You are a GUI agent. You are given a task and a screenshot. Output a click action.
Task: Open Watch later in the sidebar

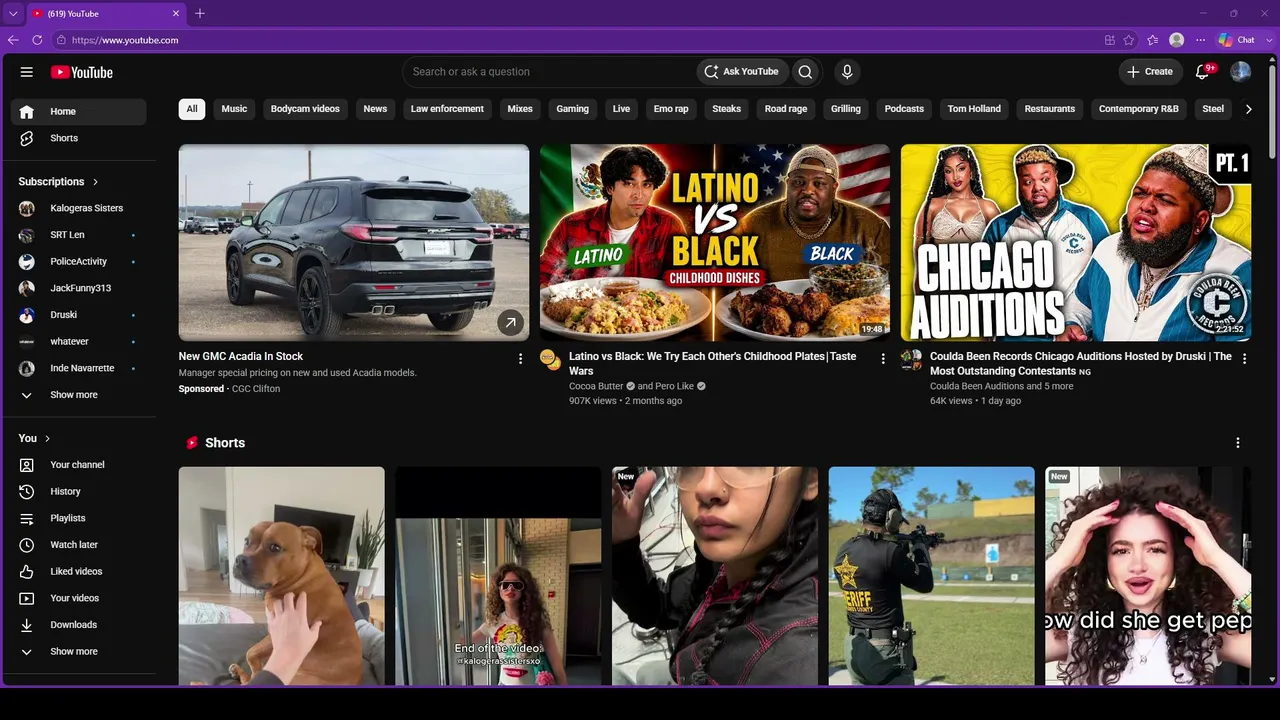point(79,545)
